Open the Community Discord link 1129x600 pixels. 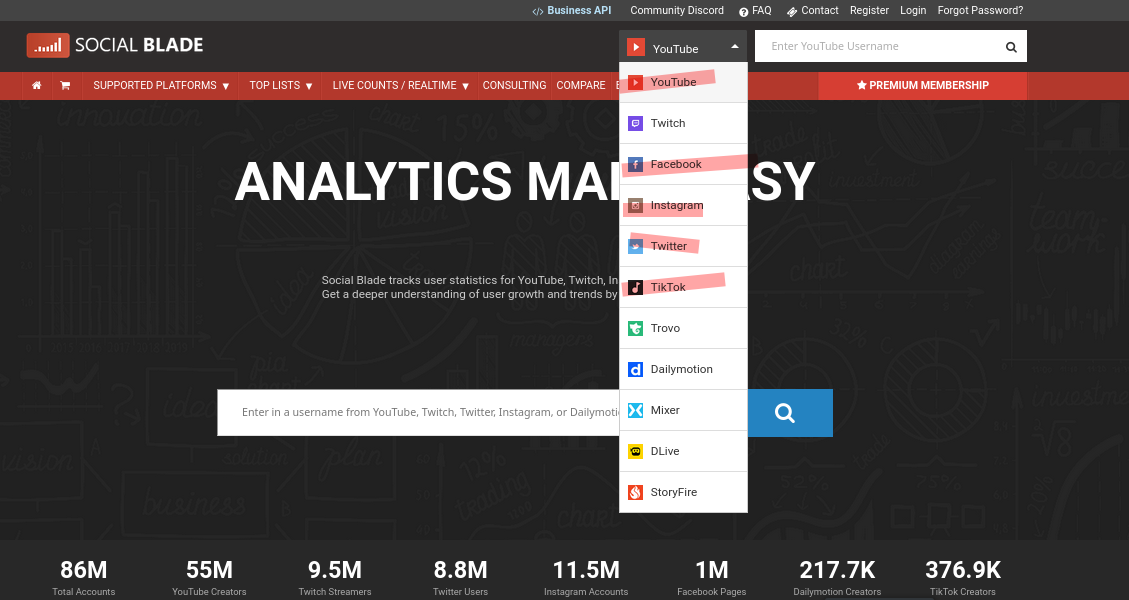pos(677,11)
